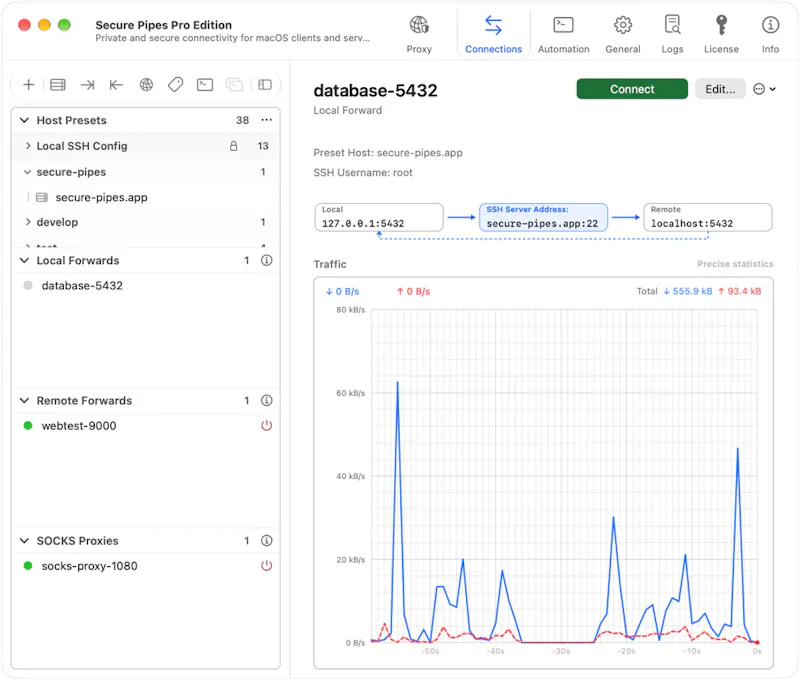Click the Local 127.0.0.1:5432 box

379,218
